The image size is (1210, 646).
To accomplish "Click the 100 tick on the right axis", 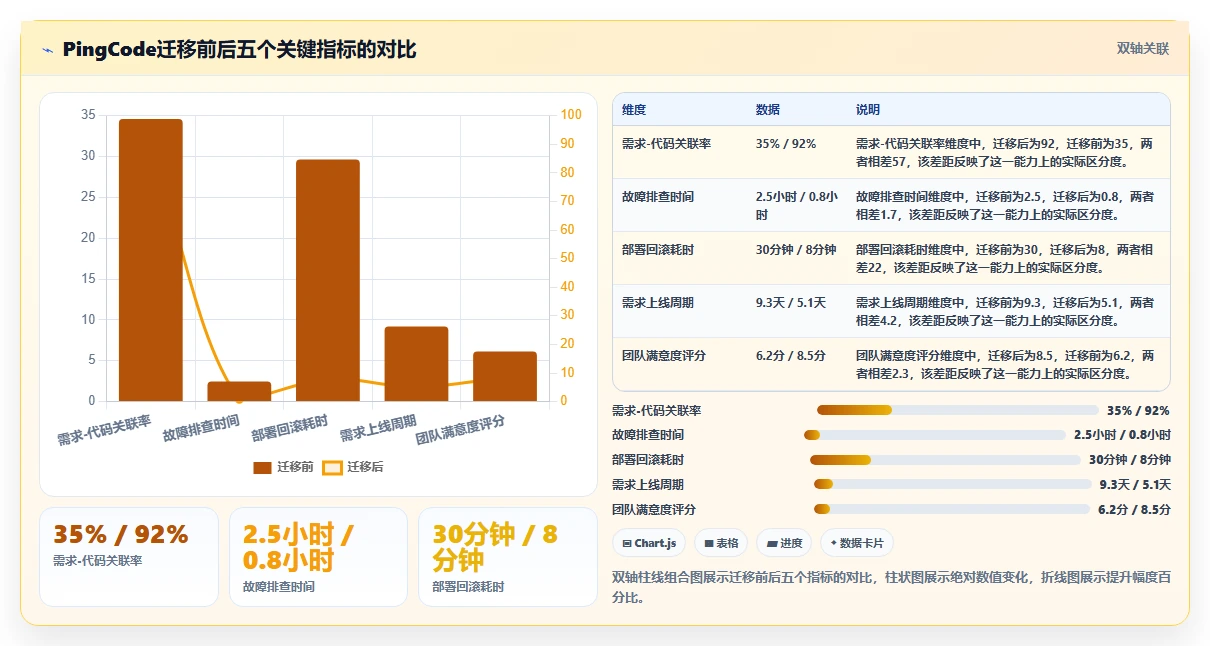I will 571,115.
